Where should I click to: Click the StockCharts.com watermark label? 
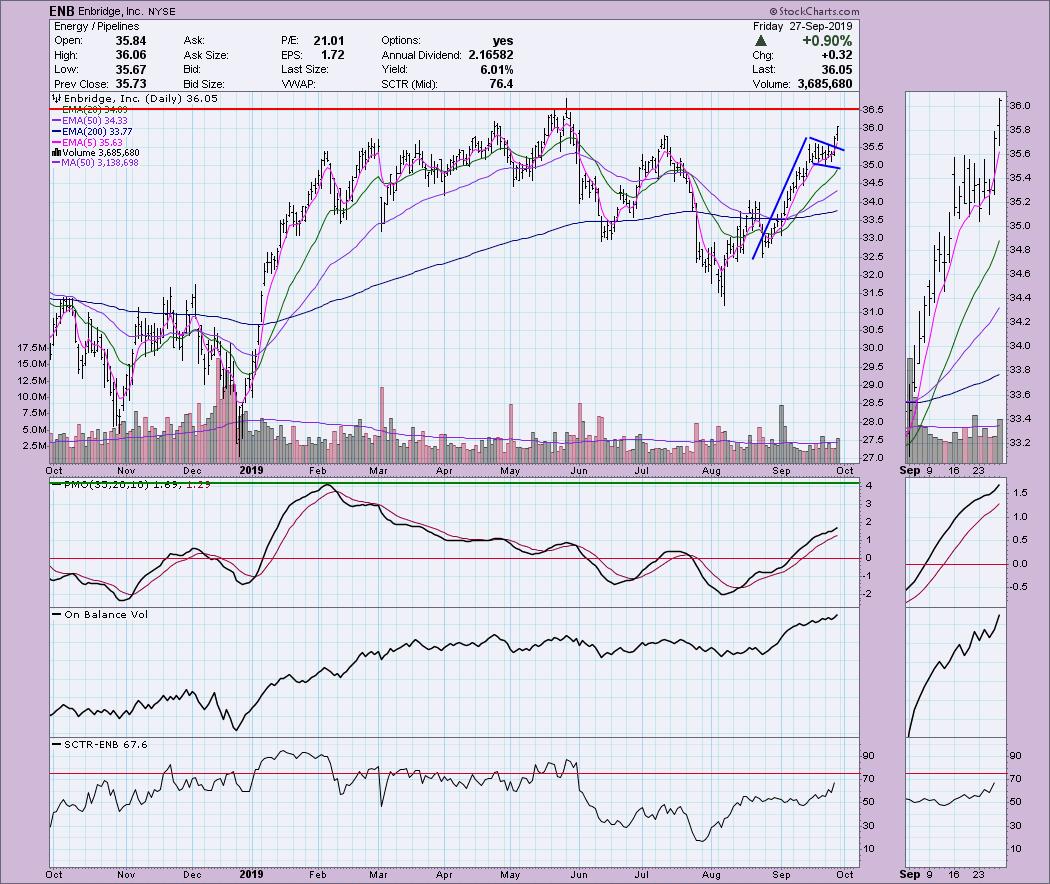814,11
